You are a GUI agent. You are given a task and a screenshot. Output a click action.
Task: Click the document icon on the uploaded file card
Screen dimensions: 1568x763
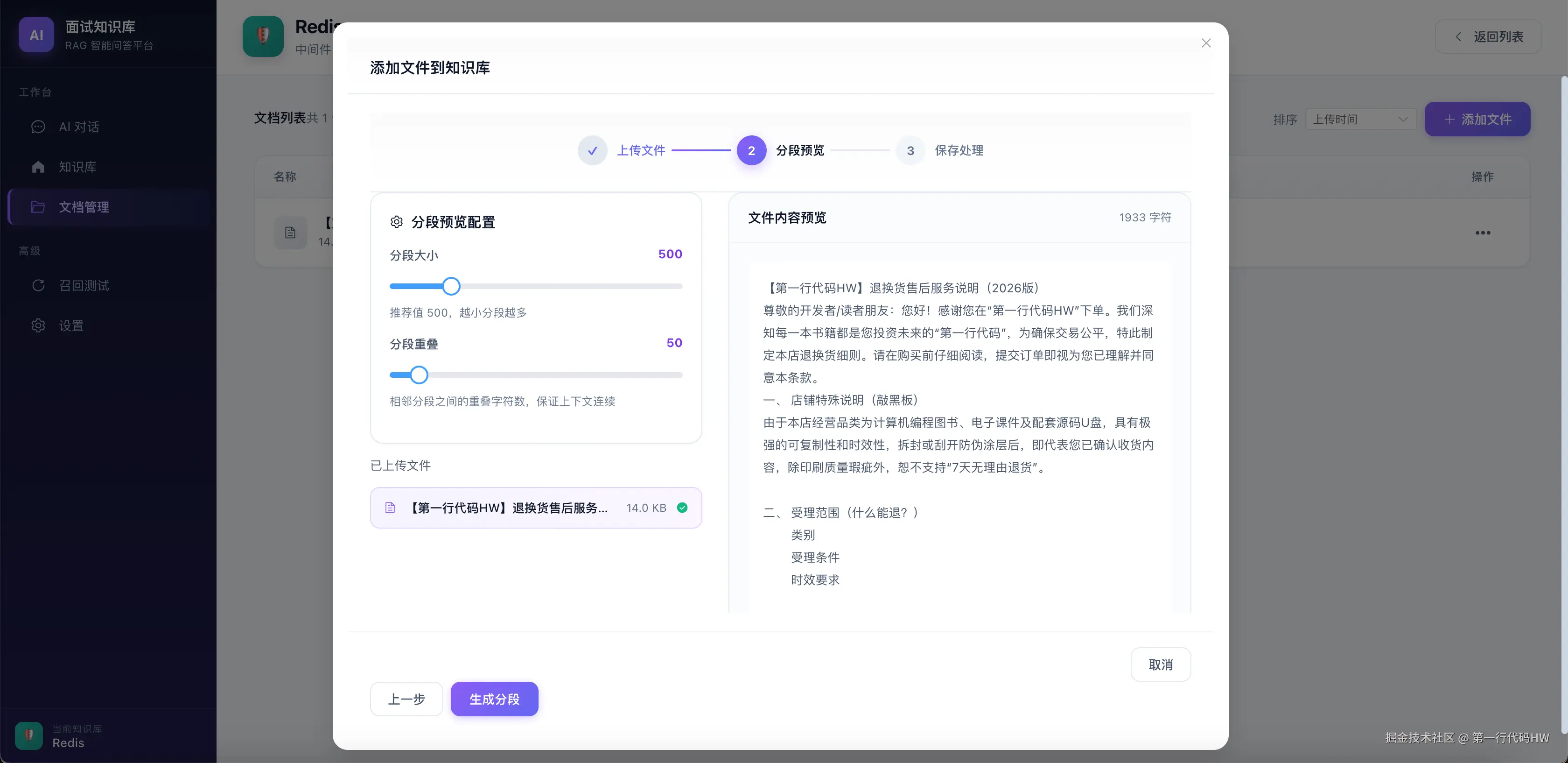tap(390, 508)
